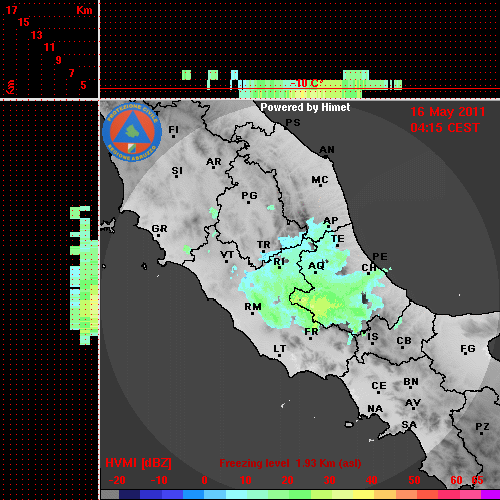Click the 04:15 CEST time label
The image size is (500, 500).
point(445,128)
